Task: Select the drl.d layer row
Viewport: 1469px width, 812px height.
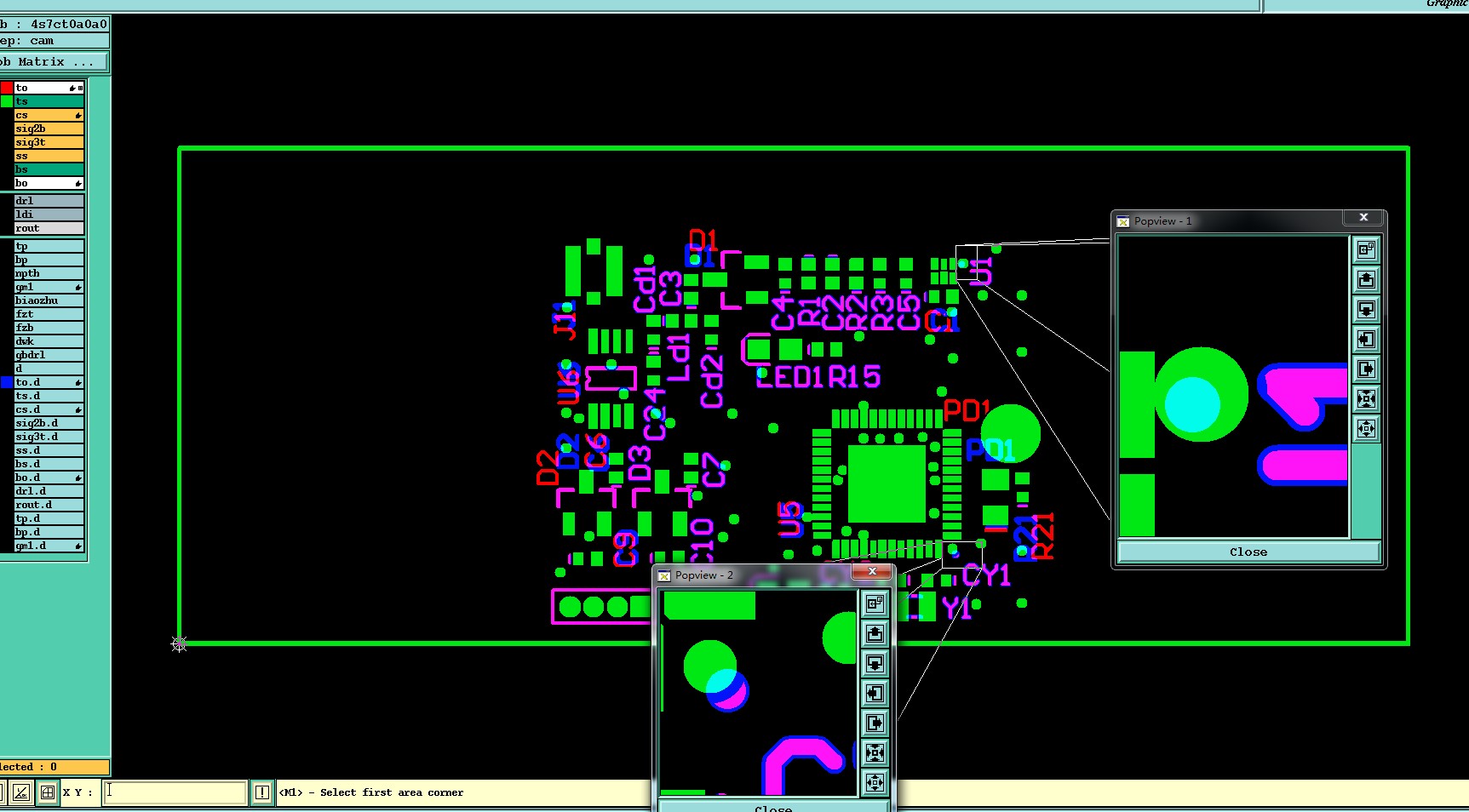Action: point(49,491)
